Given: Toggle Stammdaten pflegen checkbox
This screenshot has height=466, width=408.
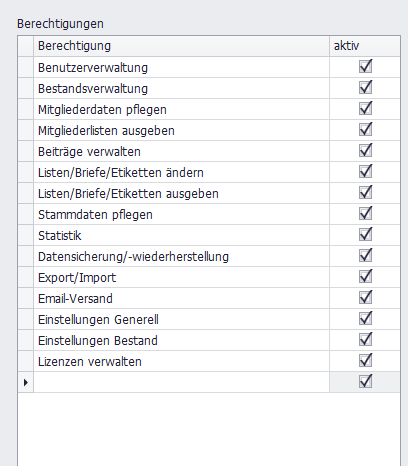Looking at the screenshot, I should click(x=365, y=214).
